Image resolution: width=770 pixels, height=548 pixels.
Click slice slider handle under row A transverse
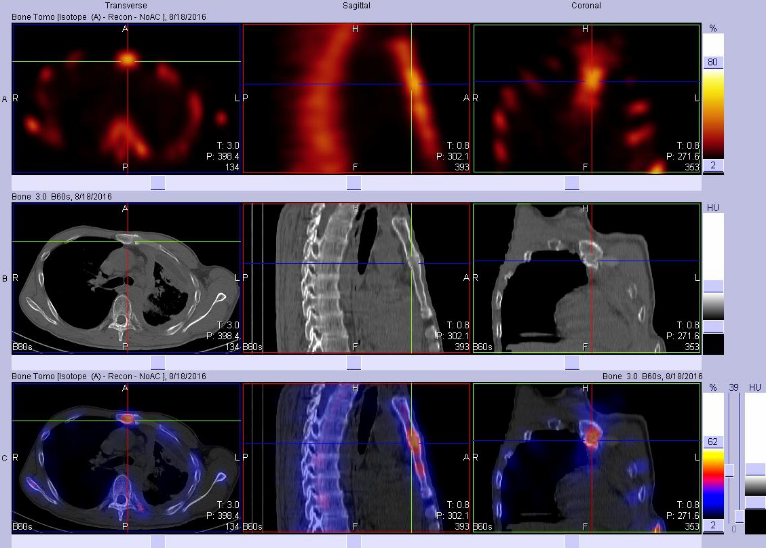tap(156, 183)
